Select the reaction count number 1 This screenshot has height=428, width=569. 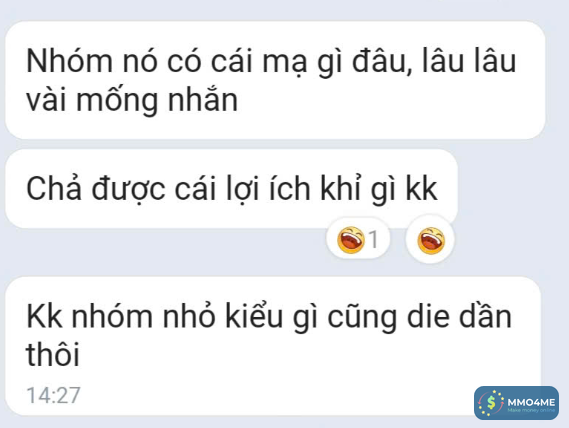coord(373,240)
